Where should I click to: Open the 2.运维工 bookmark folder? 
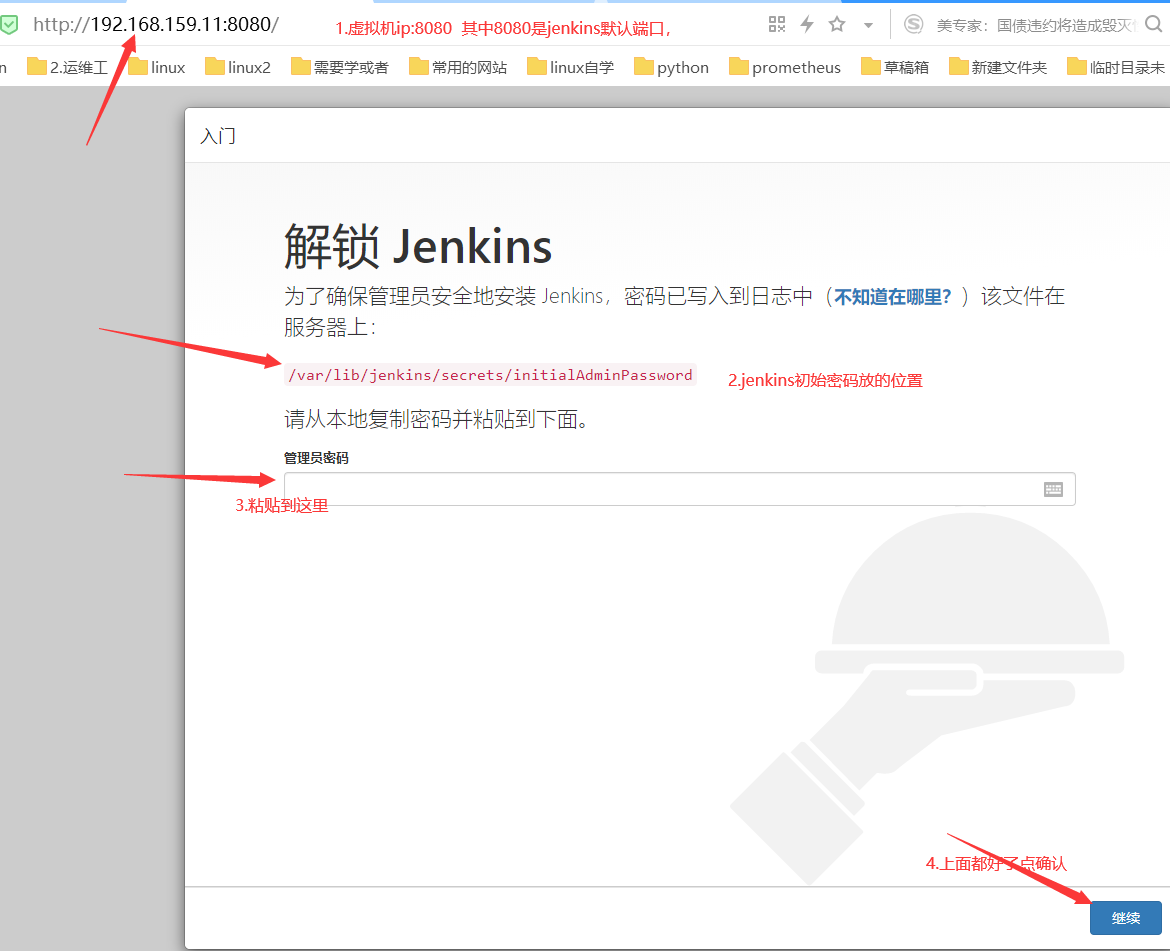pos(67,67)
